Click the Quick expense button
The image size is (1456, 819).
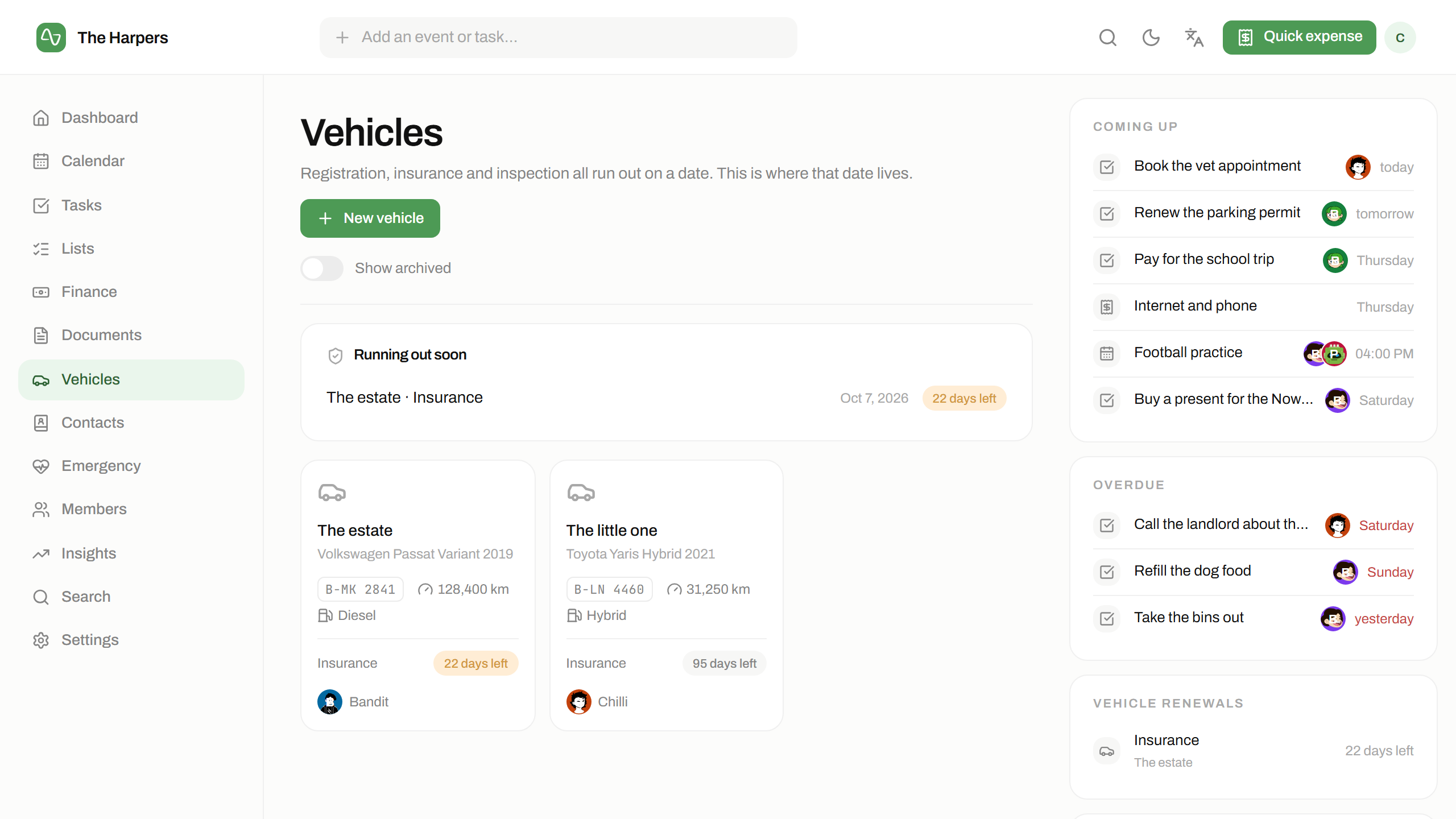point(1299,38)
